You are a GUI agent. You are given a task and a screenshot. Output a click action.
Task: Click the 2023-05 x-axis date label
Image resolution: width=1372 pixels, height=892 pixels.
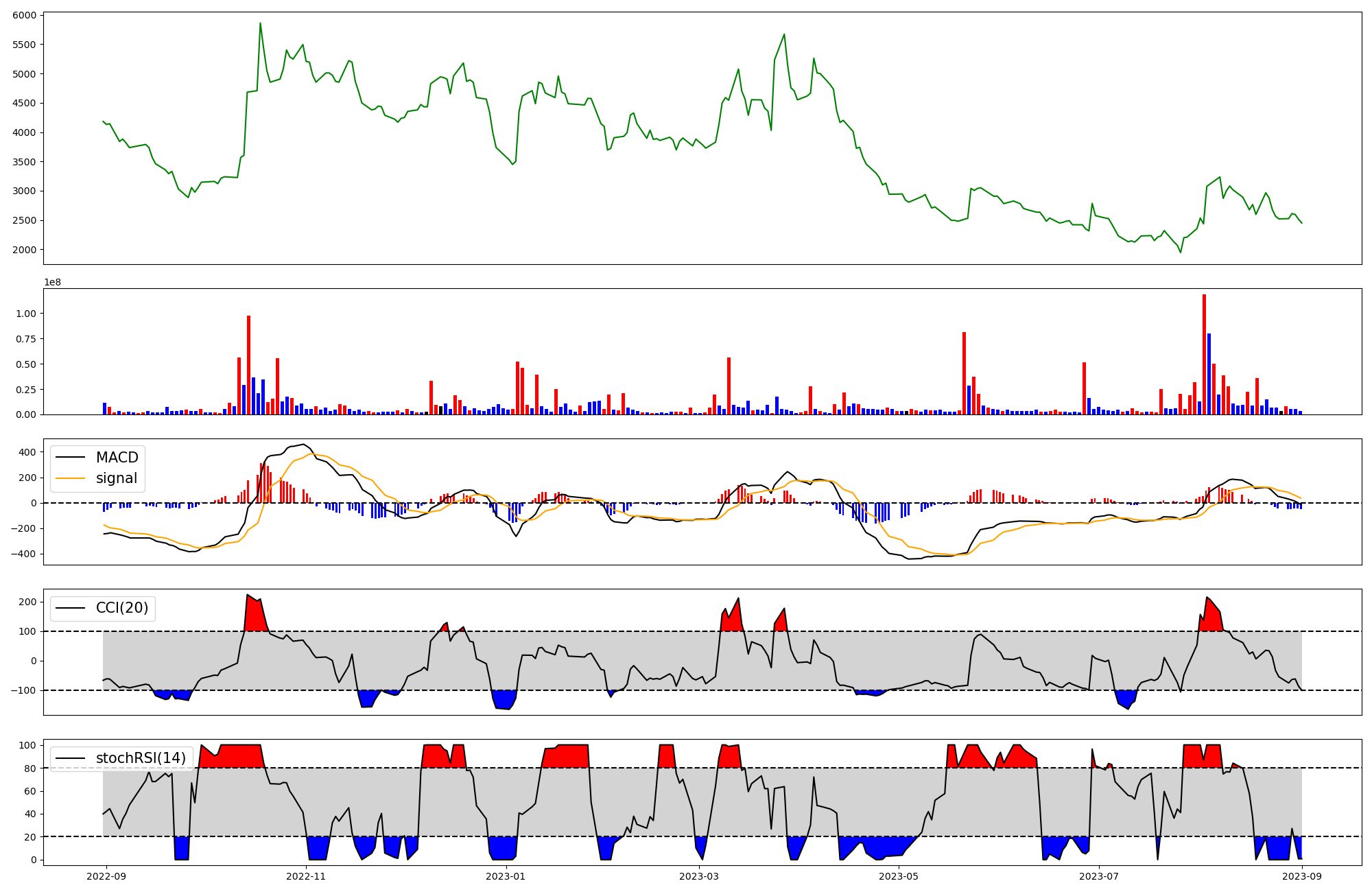tap(899, 876)
